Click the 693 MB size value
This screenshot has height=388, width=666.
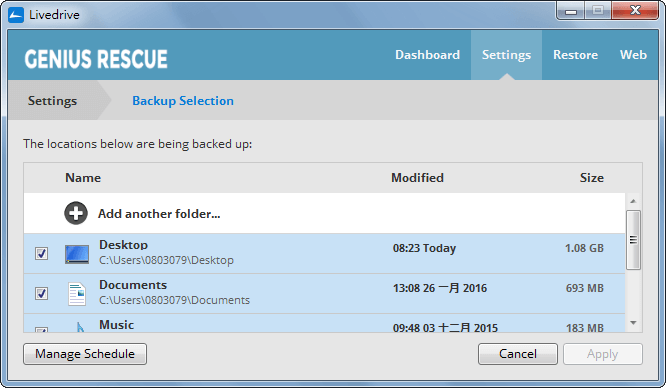pyautogui.click(x=584, y=288)
